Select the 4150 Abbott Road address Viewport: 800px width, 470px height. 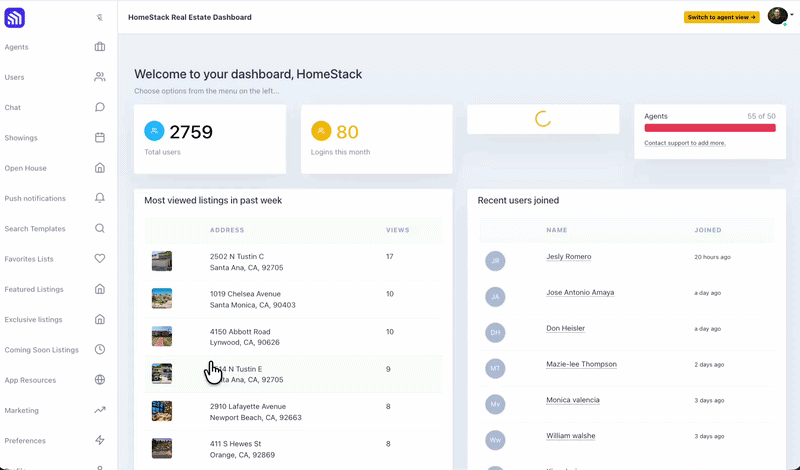pos(244,337)
